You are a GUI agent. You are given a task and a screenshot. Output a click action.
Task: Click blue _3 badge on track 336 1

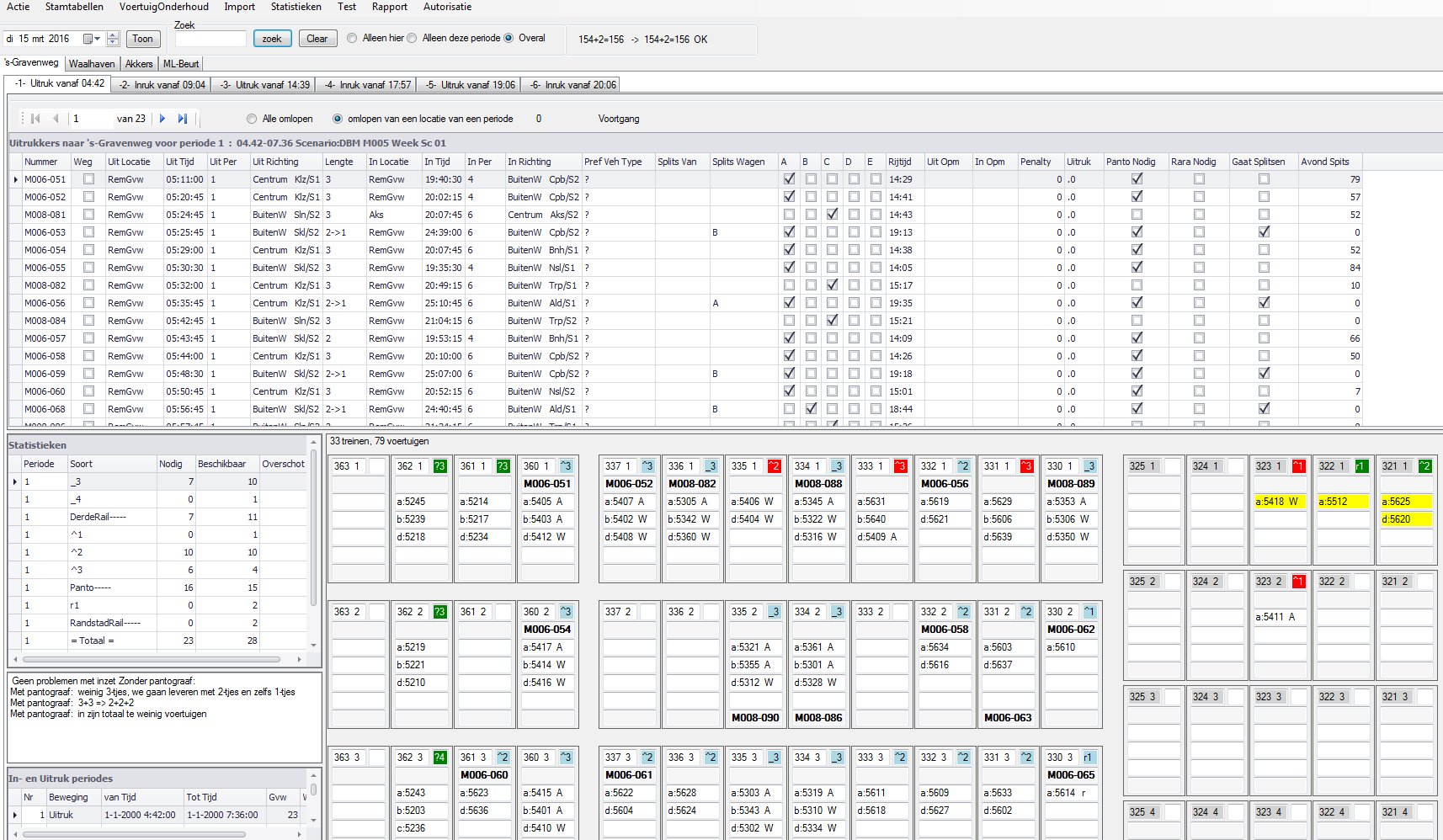(x=711, y=466)
